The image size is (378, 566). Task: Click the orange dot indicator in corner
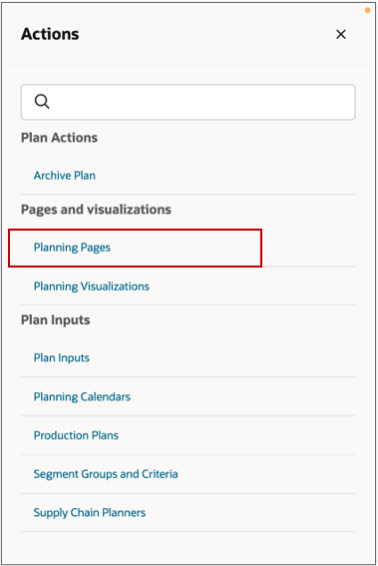click(x=368, y=10)
